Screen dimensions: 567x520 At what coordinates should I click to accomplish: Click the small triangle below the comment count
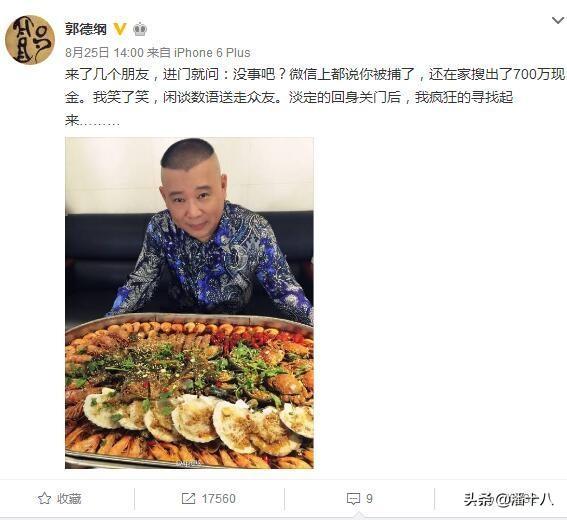tap(359, 515)
